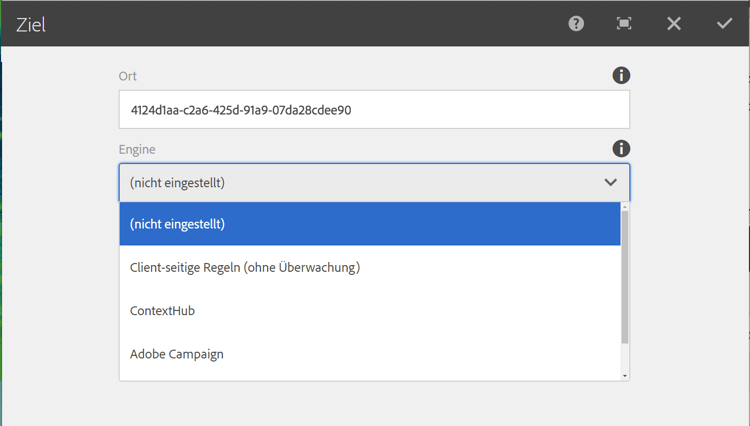This screenshot has height=426, width=750.
Task: Toggle fullscreen mode for the Ziel dialog
Action: pyautogui.click(x=624, y=23)
